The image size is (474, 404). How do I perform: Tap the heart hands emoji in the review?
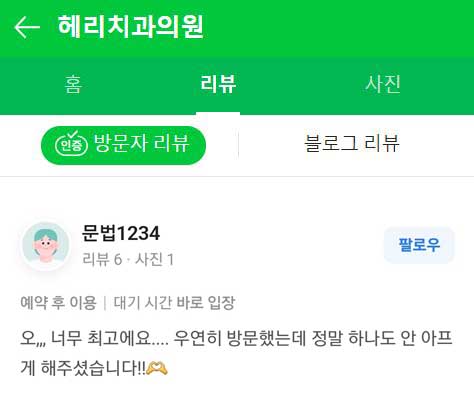pyautogui.click(x=157, y=368)
